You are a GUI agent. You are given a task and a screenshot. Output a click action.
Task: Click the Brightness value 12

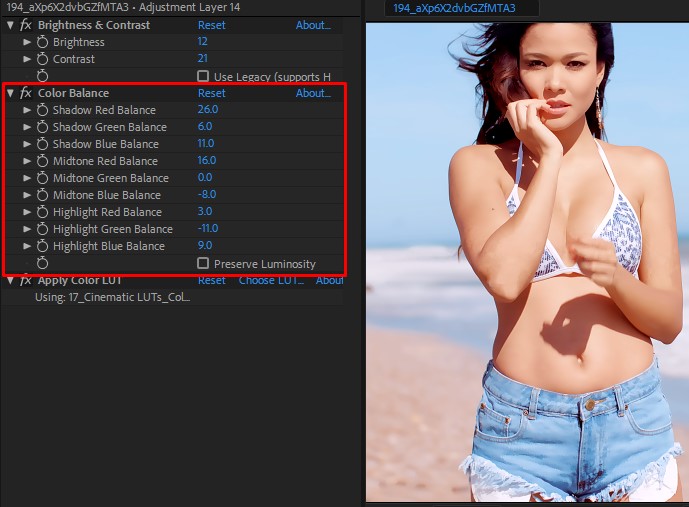[x=202, y=42]
